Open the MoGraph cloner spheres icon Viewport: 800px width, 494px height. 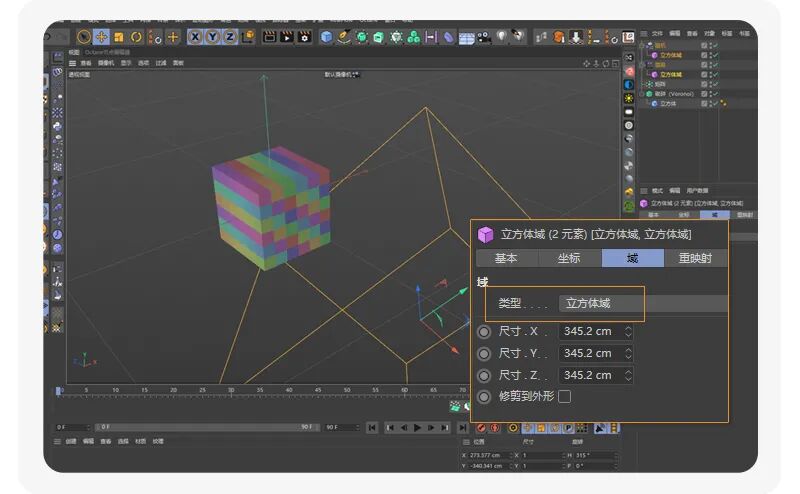(414, 37)
